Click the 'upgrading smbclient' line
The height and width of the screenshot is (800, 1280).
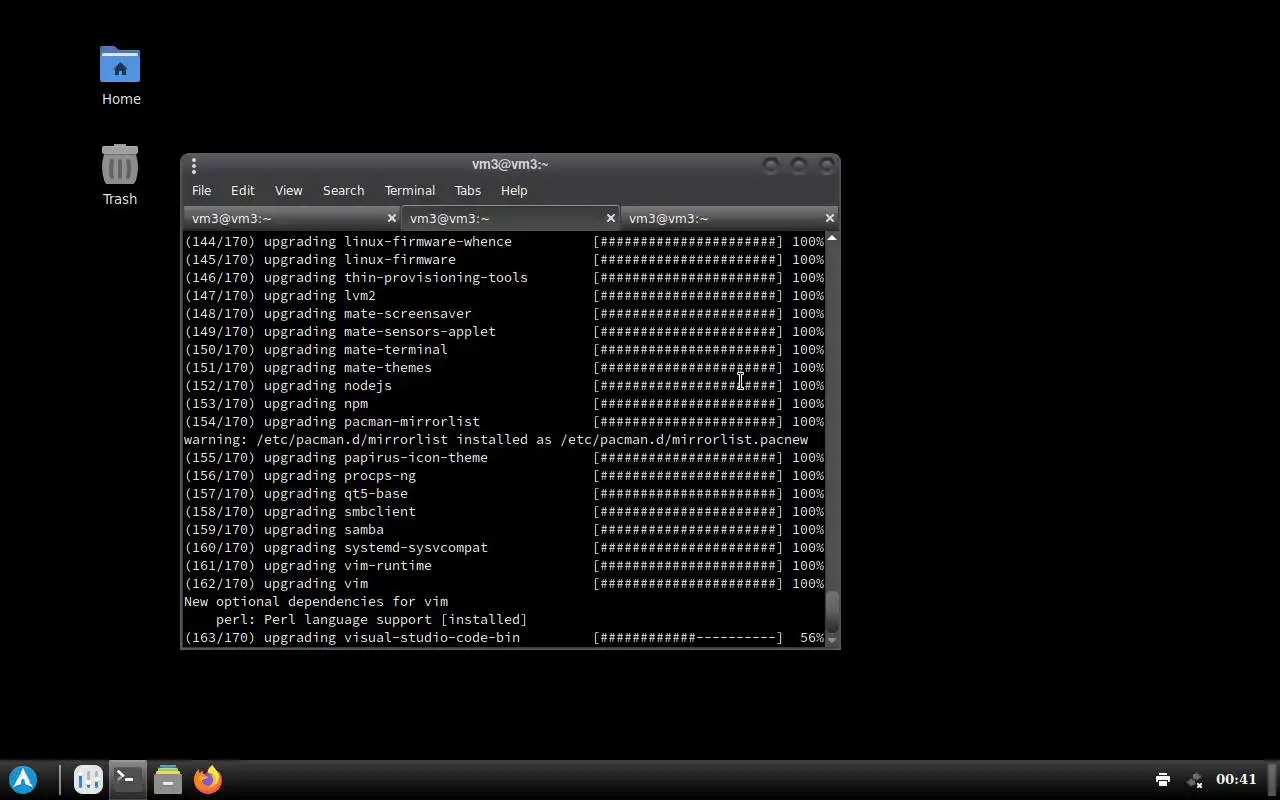pyautogui.click(x=504, y=512)
